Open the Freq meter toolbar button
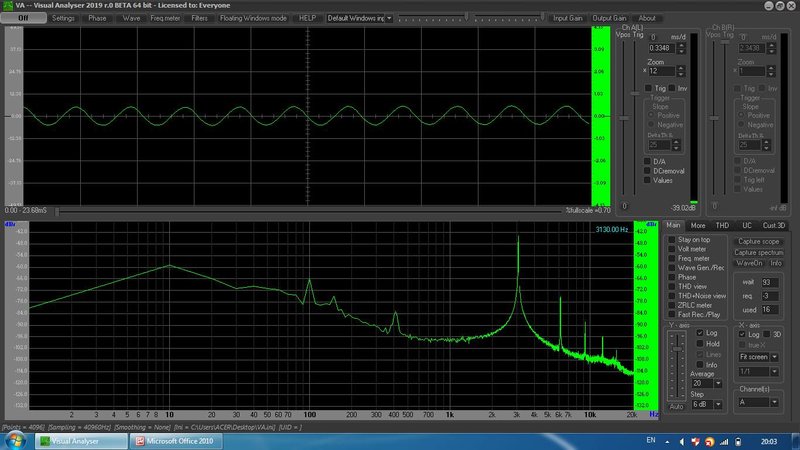This screenshot has width=800, height=450. click(x=165, y=18)
